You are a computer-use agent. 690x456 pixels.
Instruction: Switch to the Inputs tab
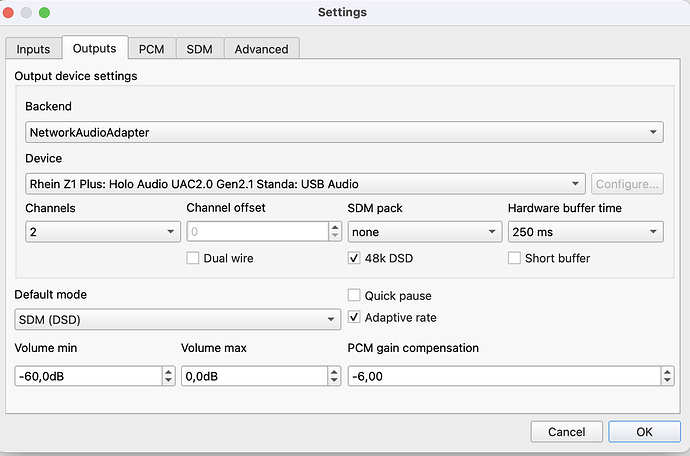point(33,49)
